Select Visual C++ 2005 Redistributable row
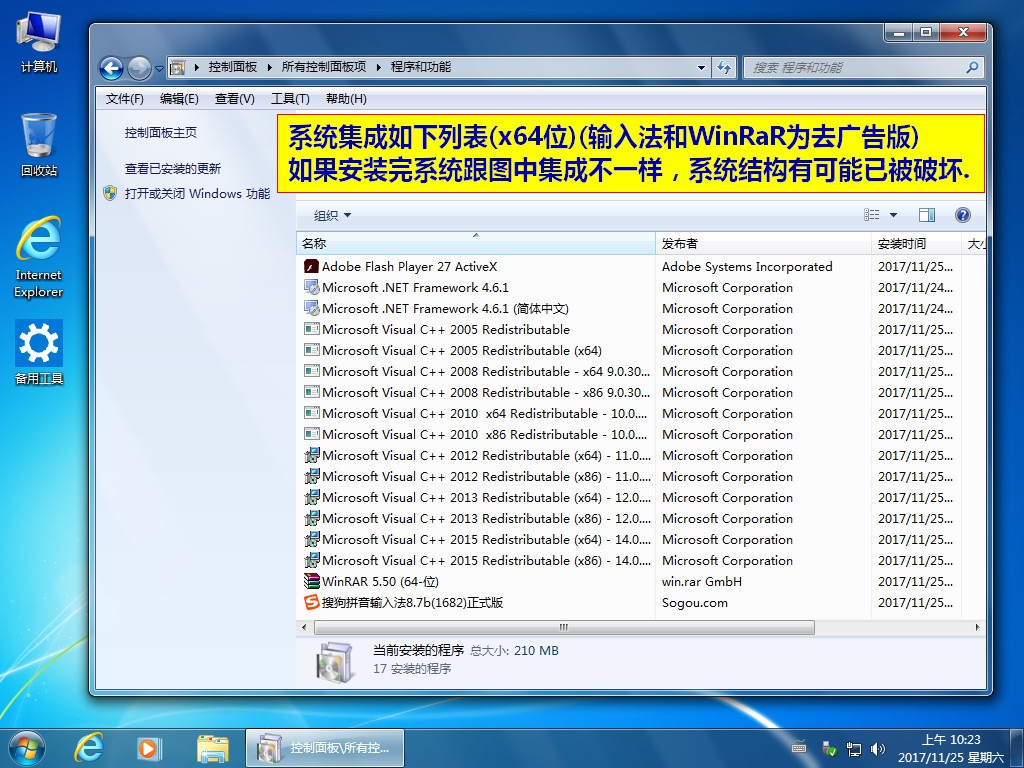 [x=640, y=329]
